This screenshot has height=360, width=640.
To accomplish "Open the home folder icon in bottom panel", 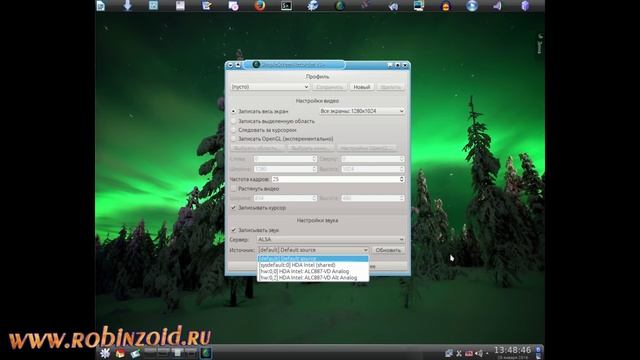I will [120, 353].
